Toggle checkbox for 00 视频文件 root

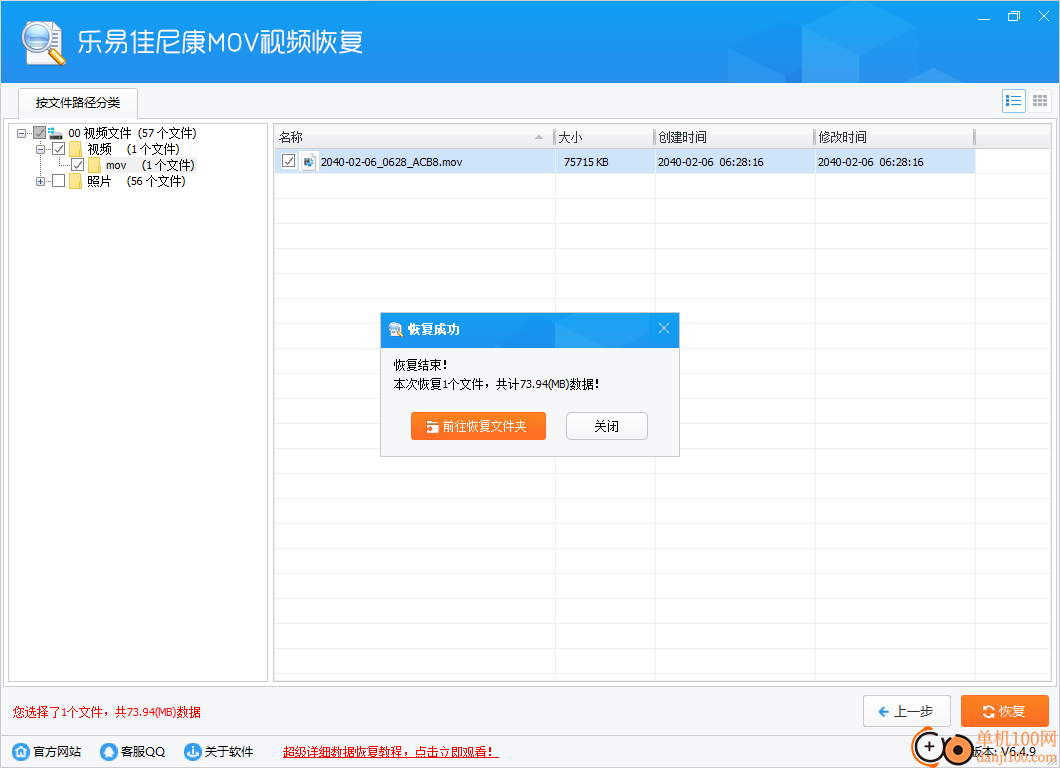(x=39, y=133)
